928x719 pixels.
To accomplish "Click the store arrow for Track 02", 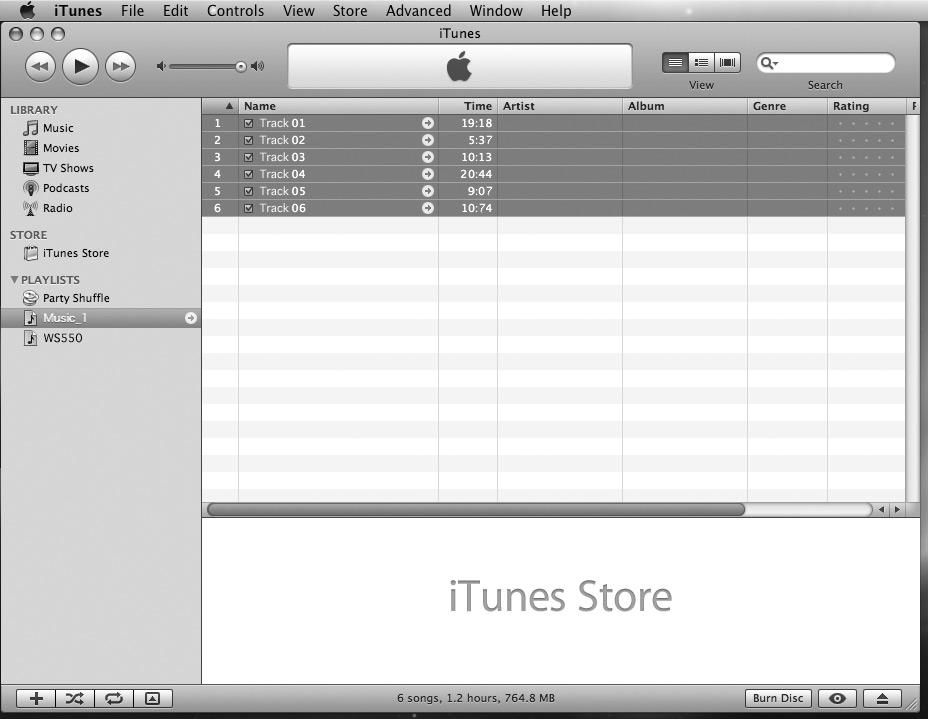I will (x=427, y=140).
